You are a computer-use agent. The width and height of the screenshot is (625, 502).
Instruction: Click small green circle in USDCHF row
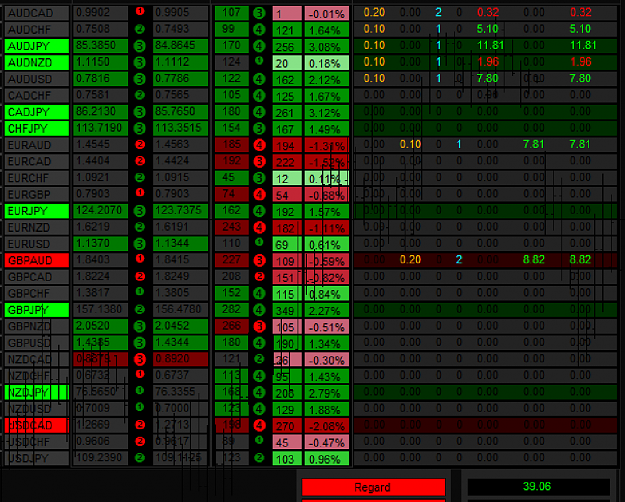(x=259, y=440)
